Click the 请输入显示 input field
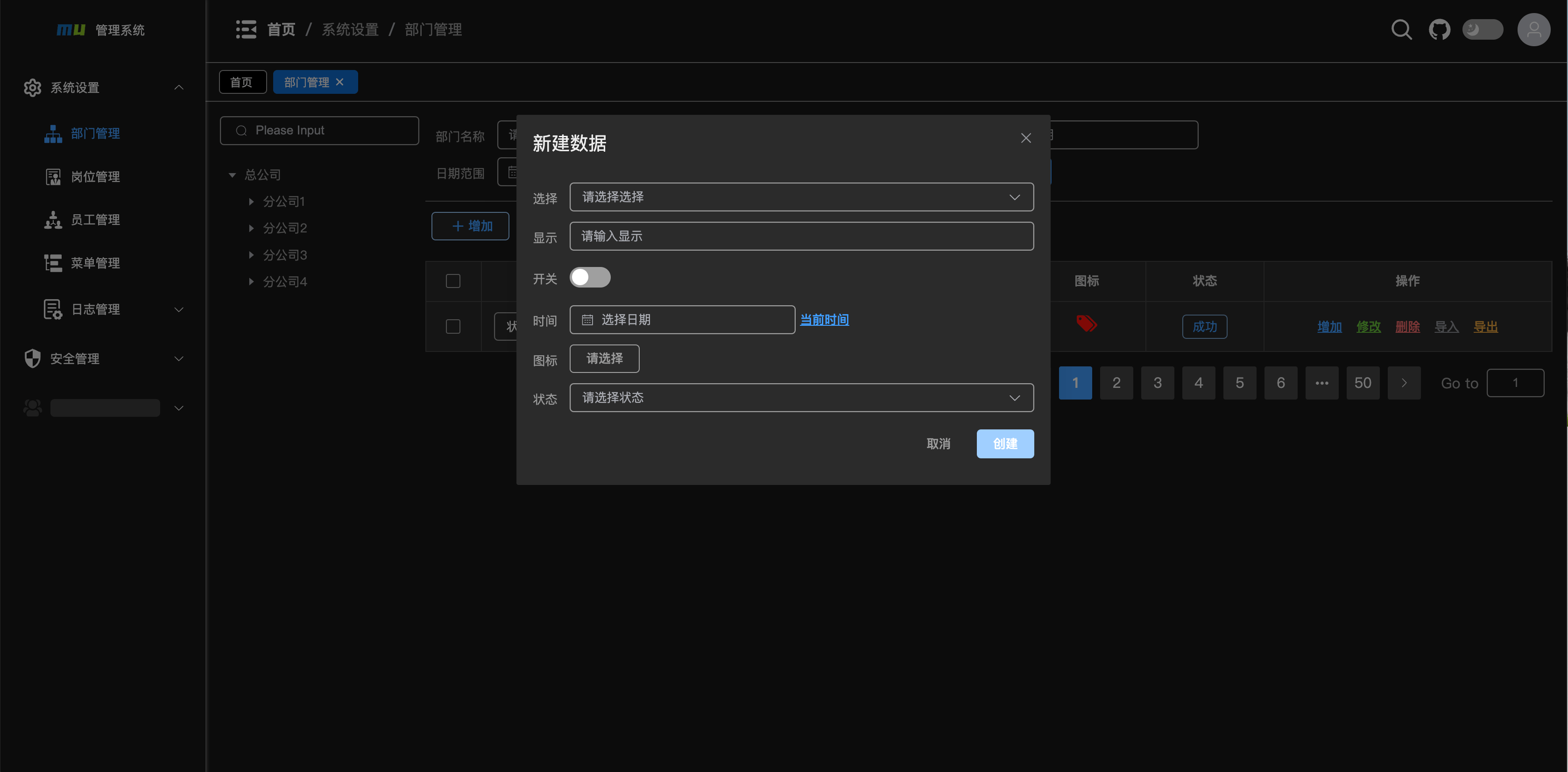 click(x=801, y=236)
